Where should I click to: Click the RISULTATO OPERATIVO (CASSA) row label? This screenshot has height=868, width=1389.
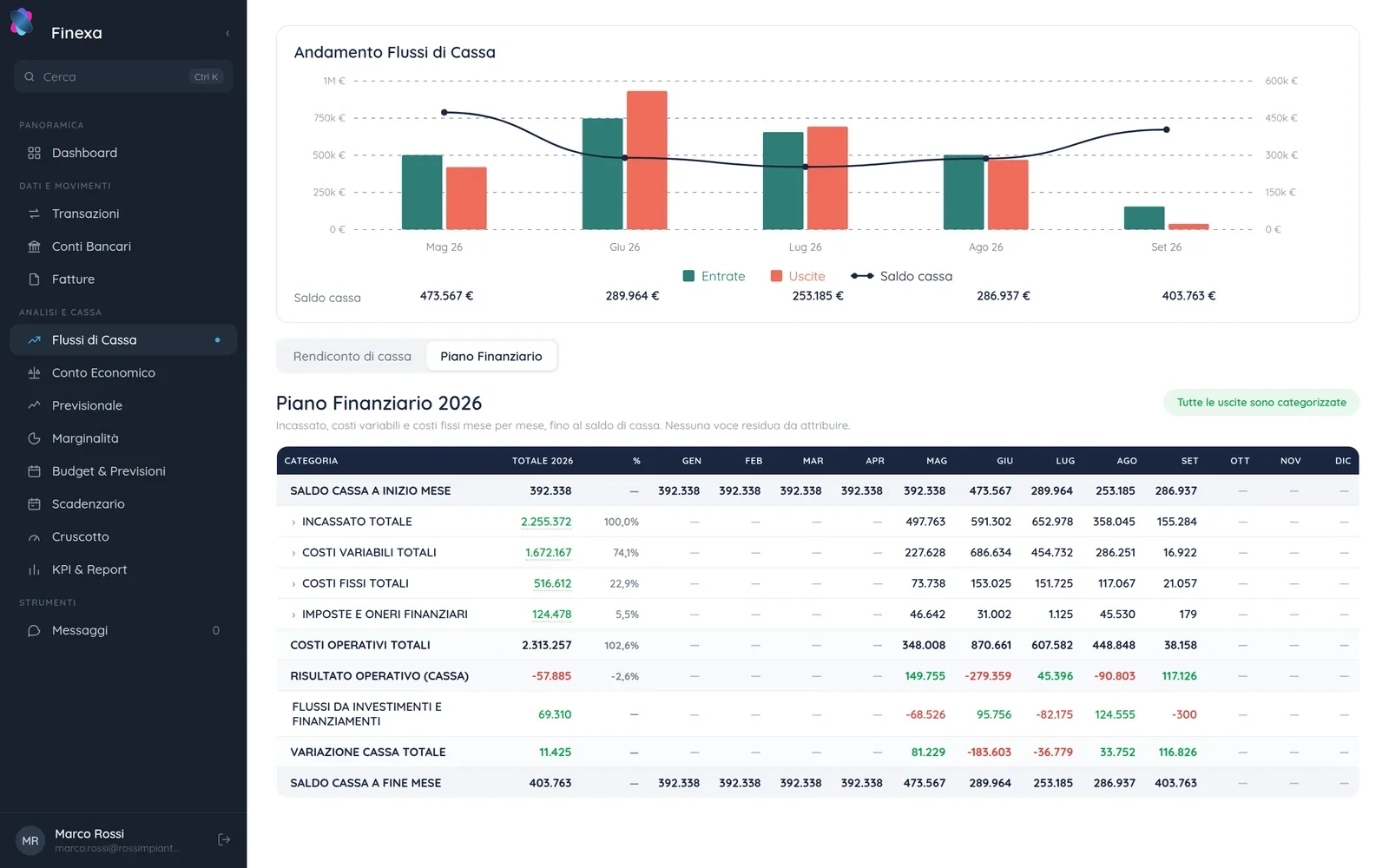379,676
